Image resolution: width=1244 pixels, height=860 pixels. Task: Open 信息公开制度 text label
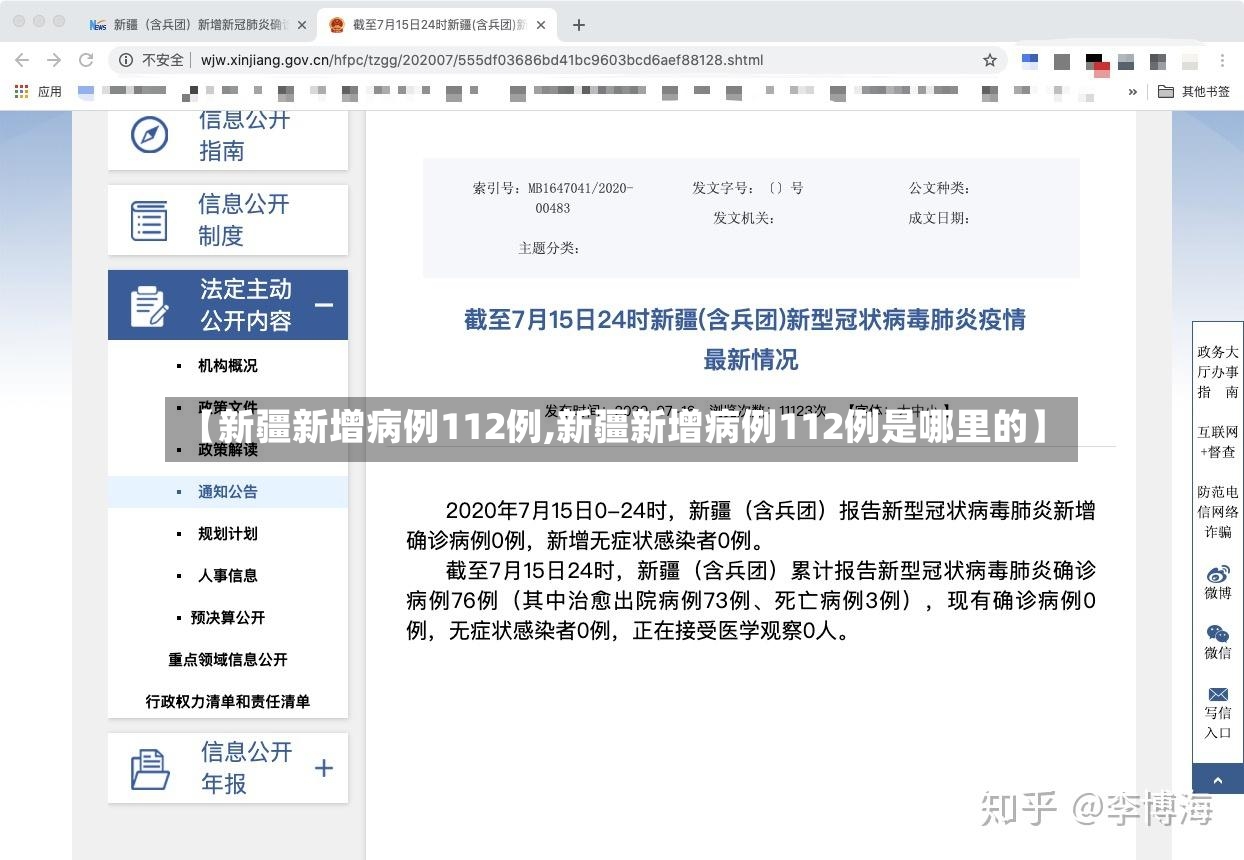[244, 220]
